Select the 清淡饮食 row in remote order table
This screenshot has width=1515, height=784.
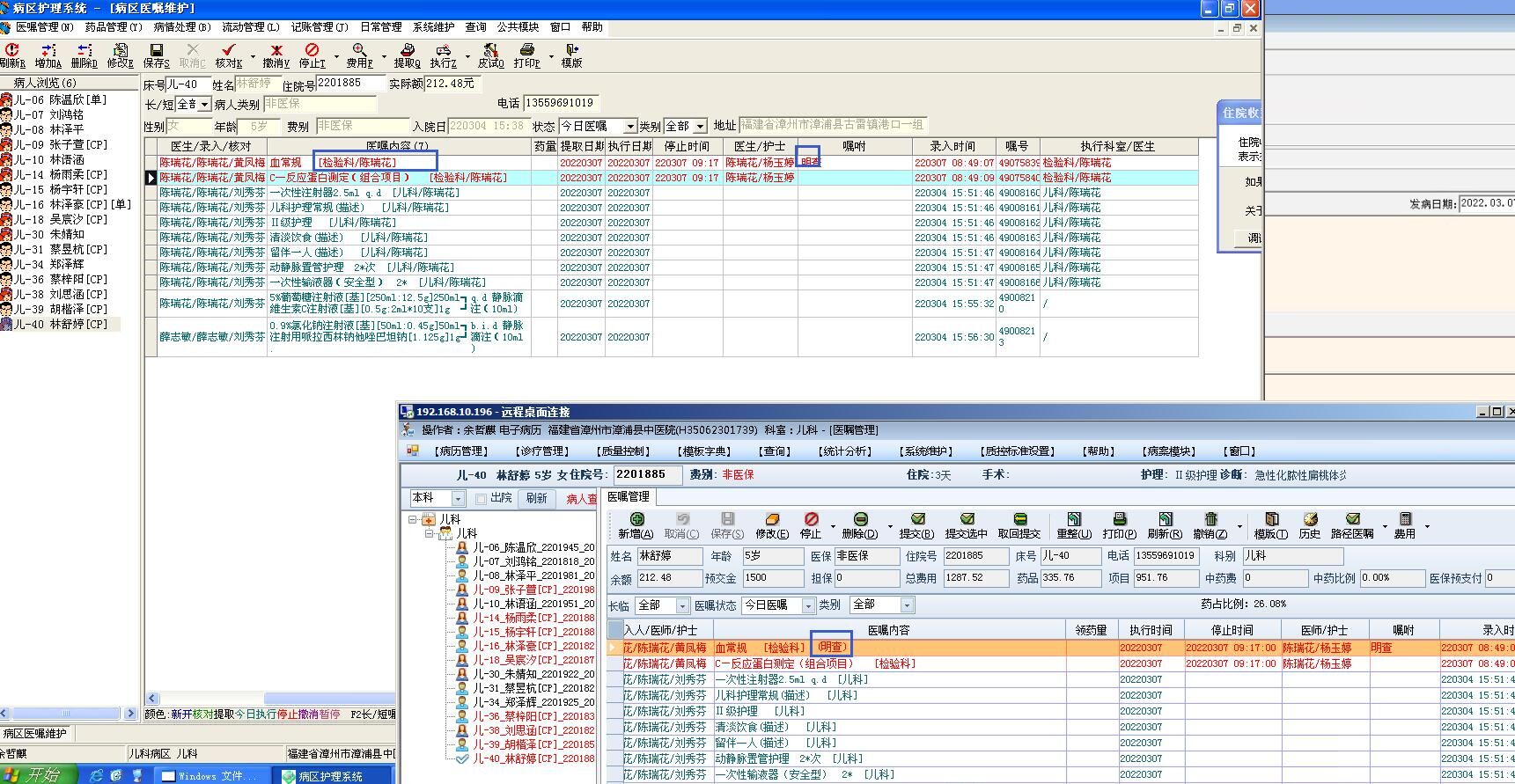pyautogui.click(x=1060, y=727)
